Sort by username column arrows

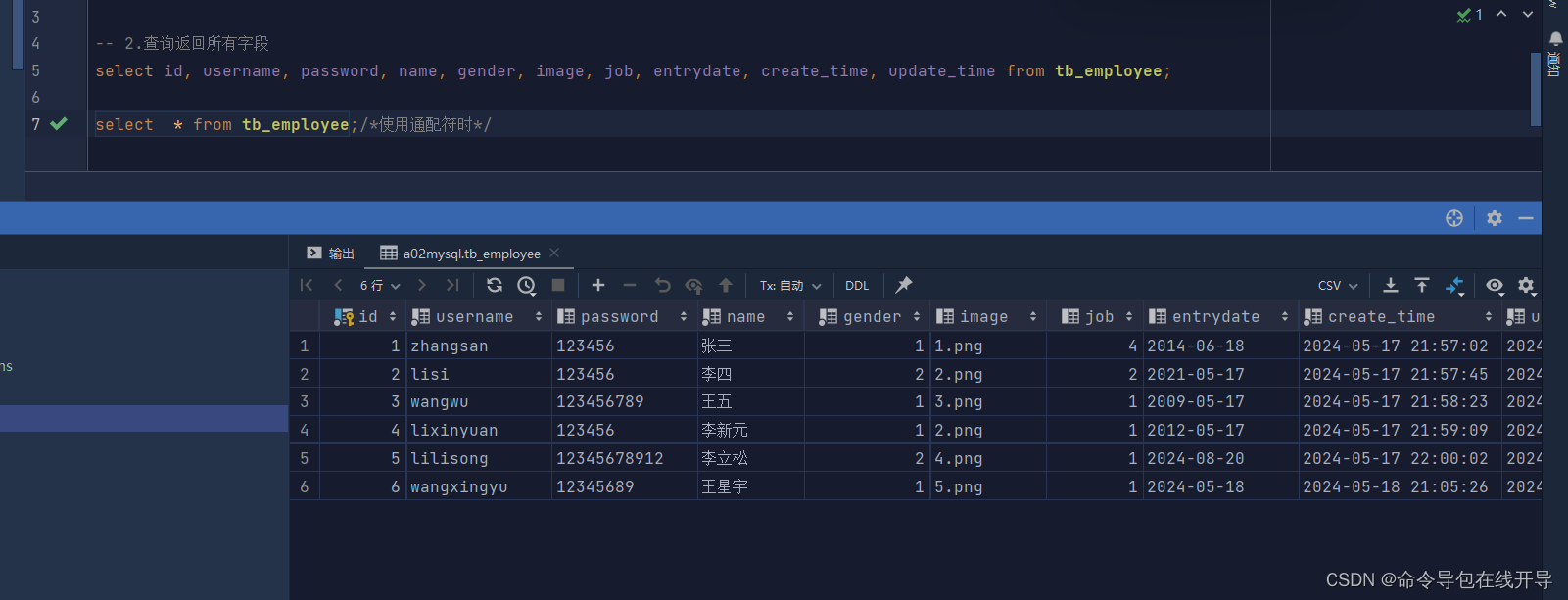point(539,316)
